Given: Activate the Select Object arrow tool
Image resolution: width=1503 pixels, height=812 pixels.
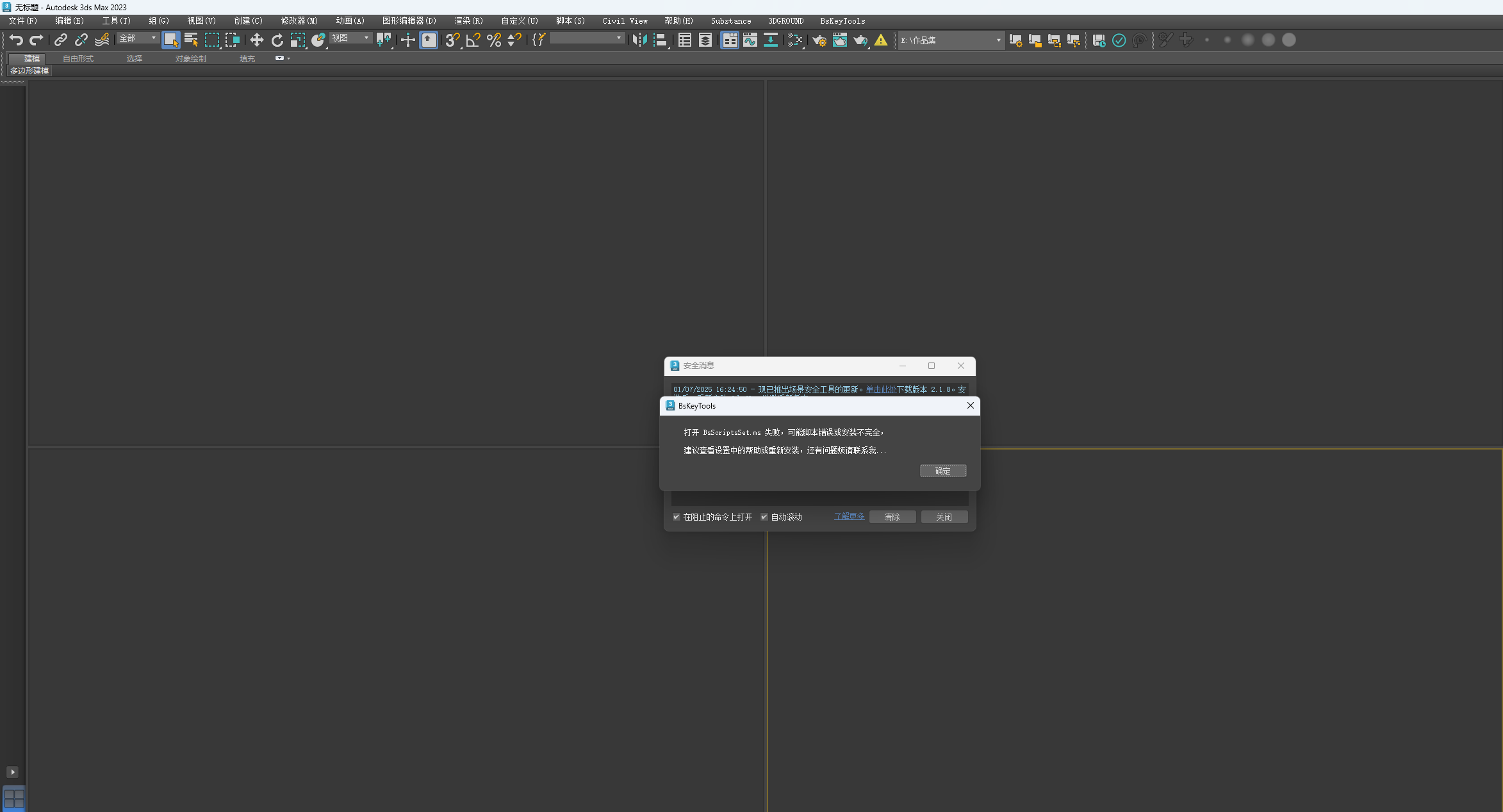Looking at the screenshot, I should pos(170,40).
